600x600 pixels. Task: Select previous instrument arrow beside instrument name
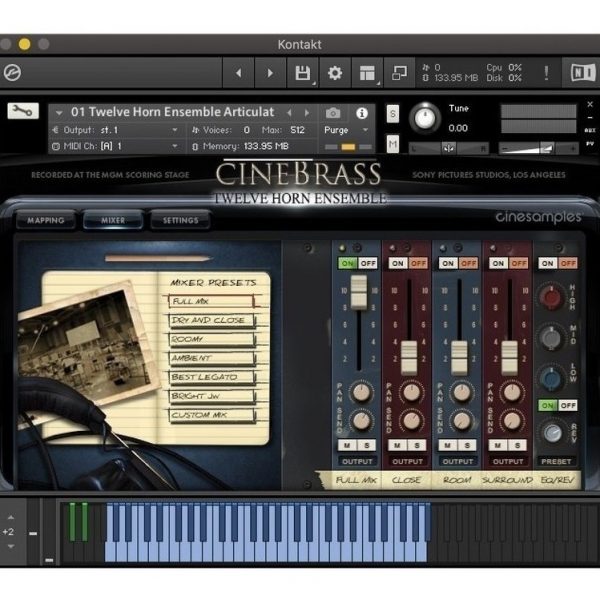click(289, 113)
